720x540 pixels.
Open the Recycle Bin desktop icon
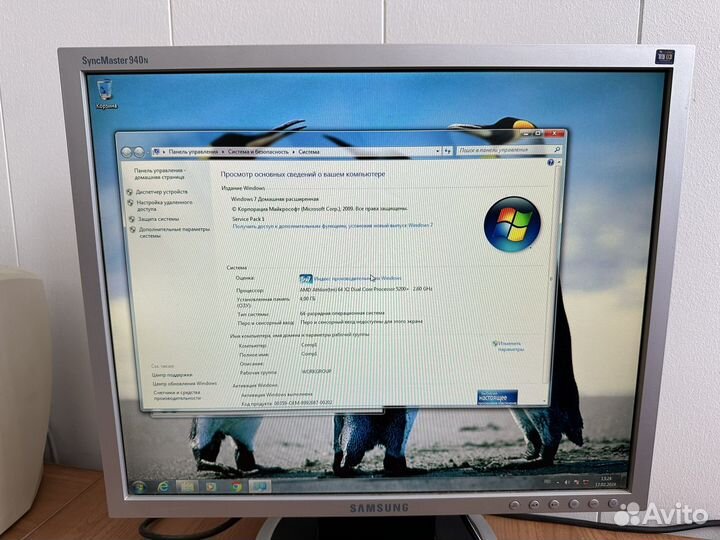pyautogui.click(x=106, y=94)
